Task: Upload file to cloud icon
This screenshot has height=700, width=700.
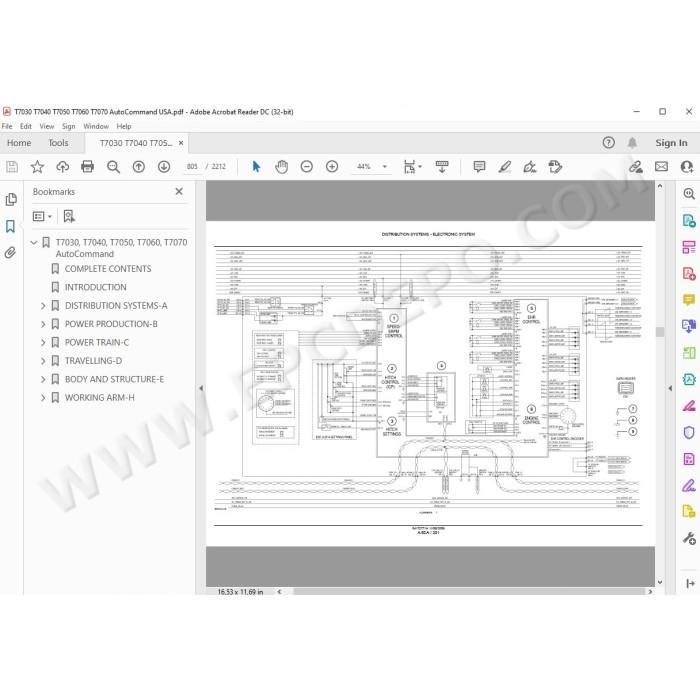Action: (62, 167)
